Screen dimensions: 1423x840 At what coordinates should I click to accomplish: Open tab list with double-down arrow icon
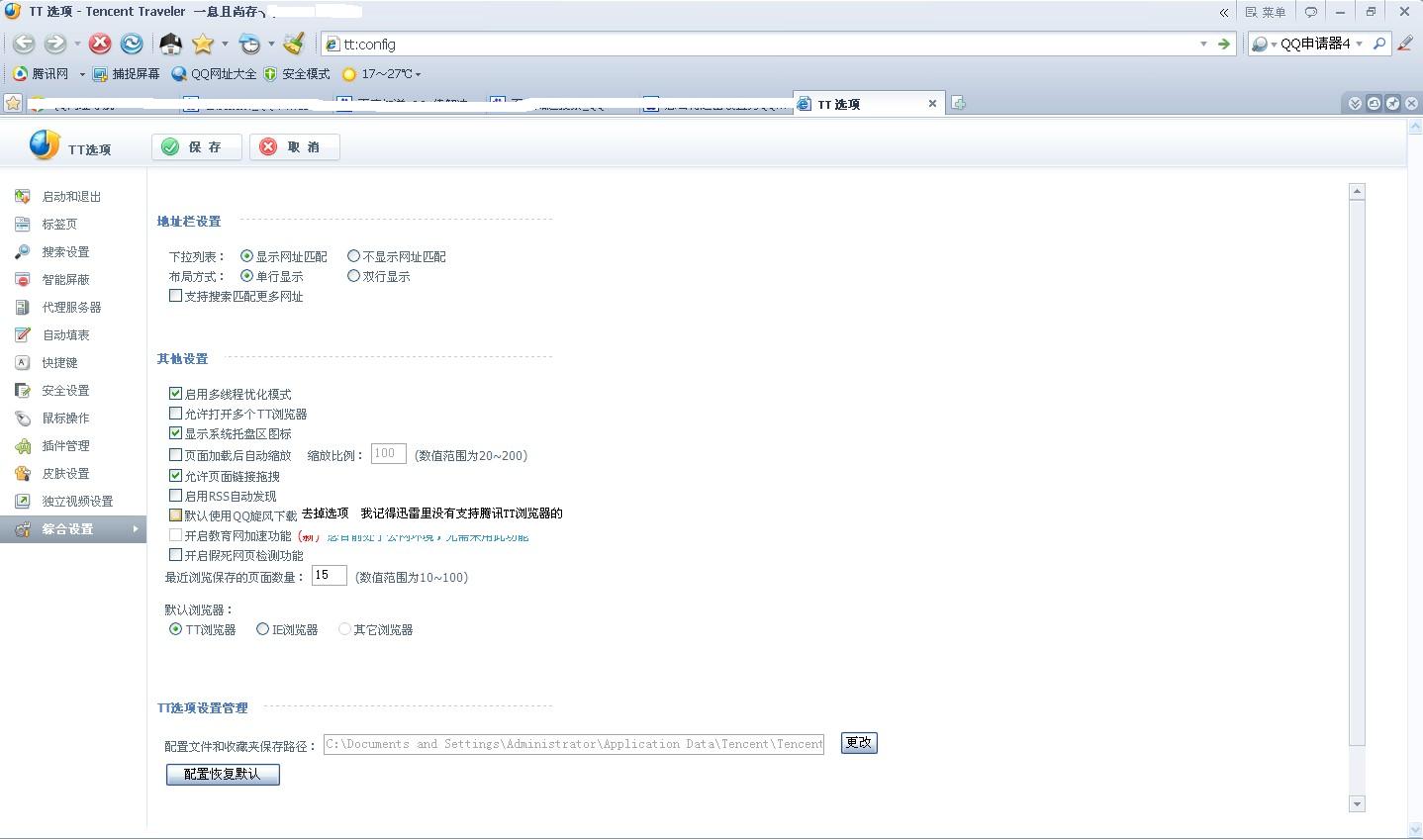[x=1356, y=103]
